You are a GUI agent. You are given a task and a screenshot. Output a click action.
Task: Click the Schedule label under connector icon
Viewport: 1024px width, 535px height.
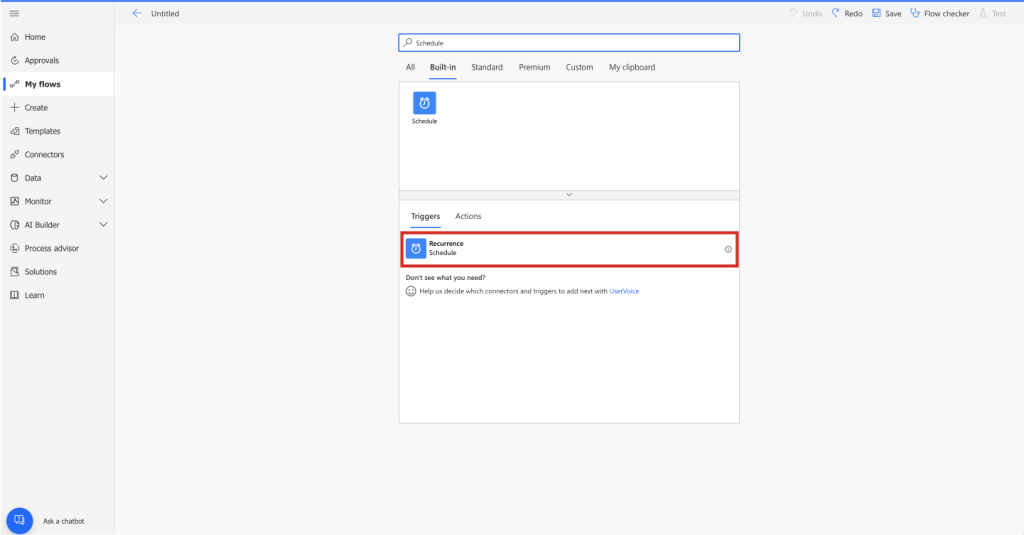(x=424, y=122)
